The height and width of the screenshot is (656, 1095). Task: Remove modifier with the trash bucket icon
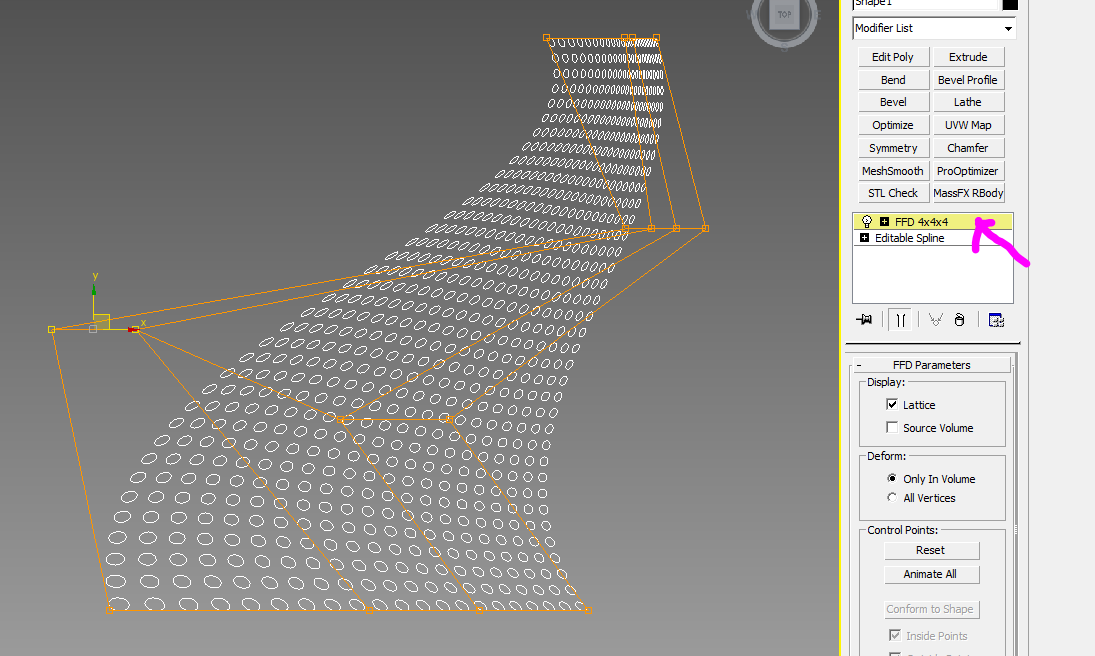coord(959,320)
